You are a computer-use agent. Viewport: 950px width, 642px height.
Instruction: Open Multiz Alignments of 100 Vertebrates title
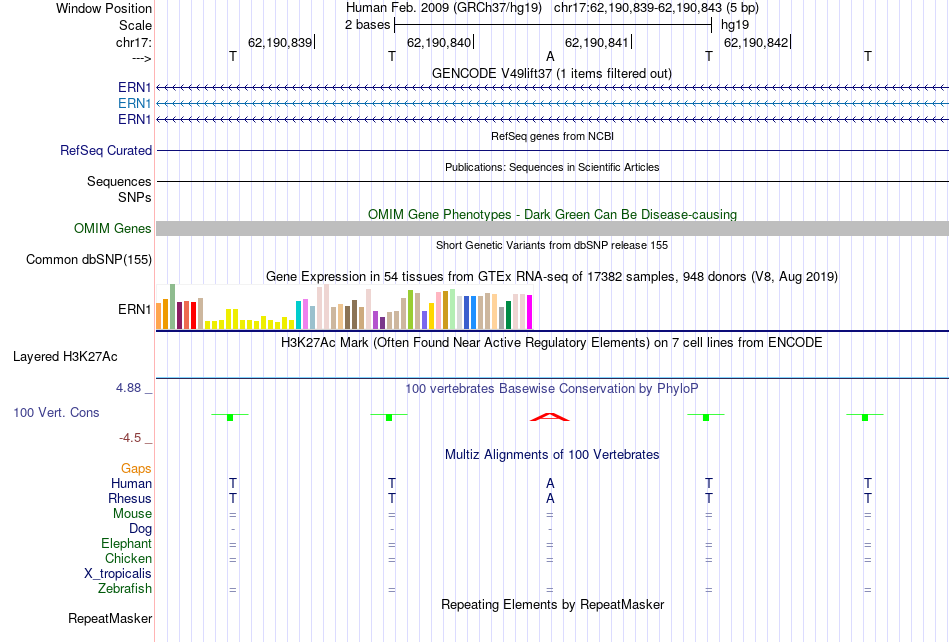point(552,455)
